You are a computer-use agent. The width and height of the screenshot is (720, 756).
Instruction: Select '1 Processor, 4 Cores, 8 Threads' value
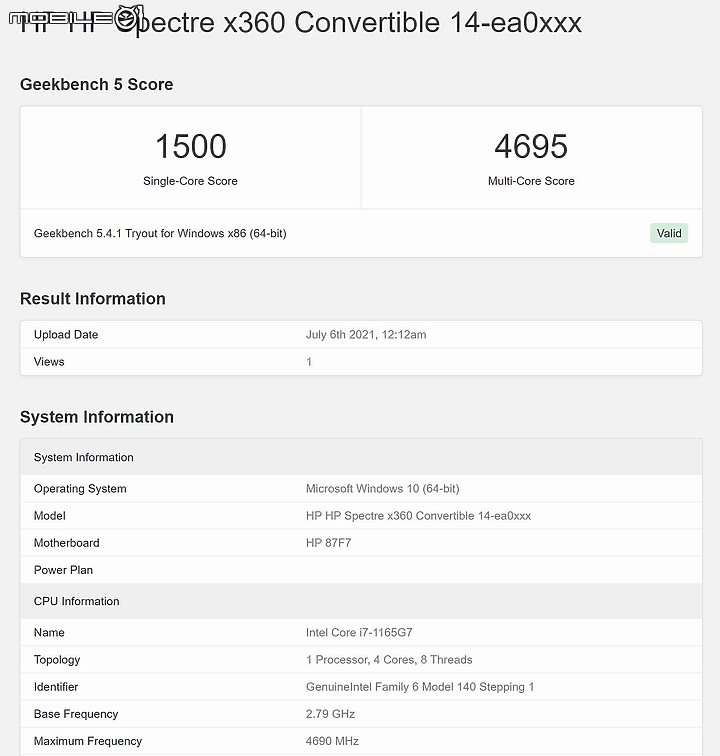click(389, 660)
